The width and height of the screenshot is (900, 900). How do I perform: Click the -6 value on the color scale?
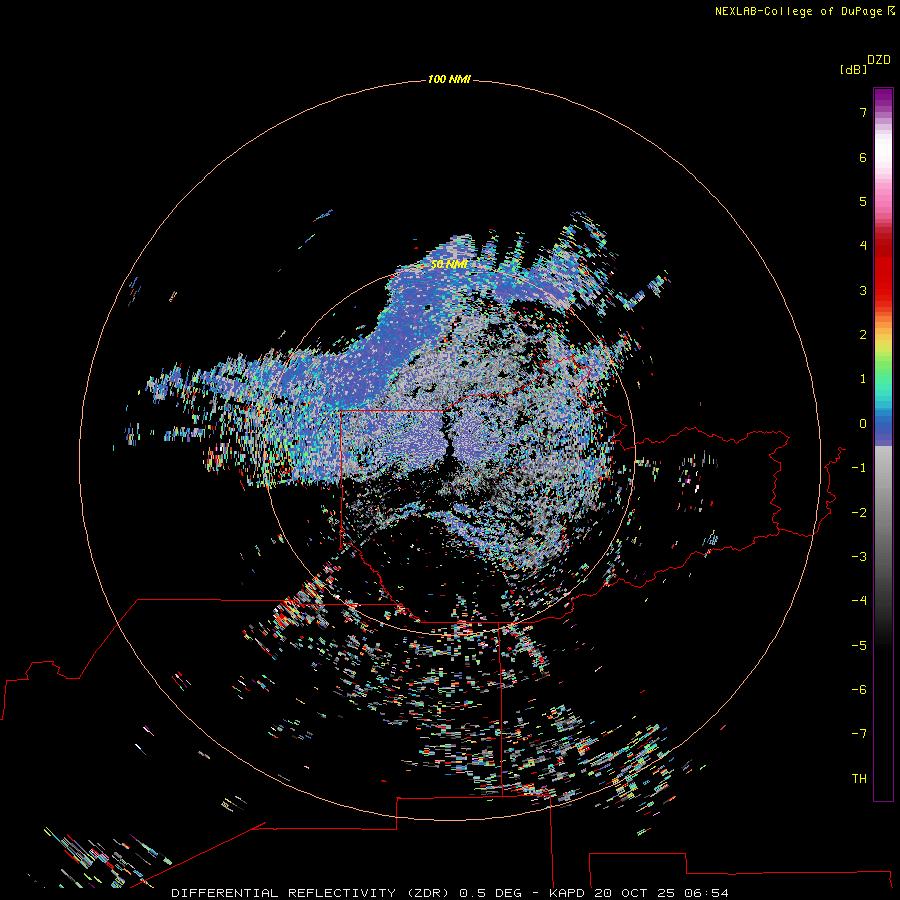tap(859, 690)
